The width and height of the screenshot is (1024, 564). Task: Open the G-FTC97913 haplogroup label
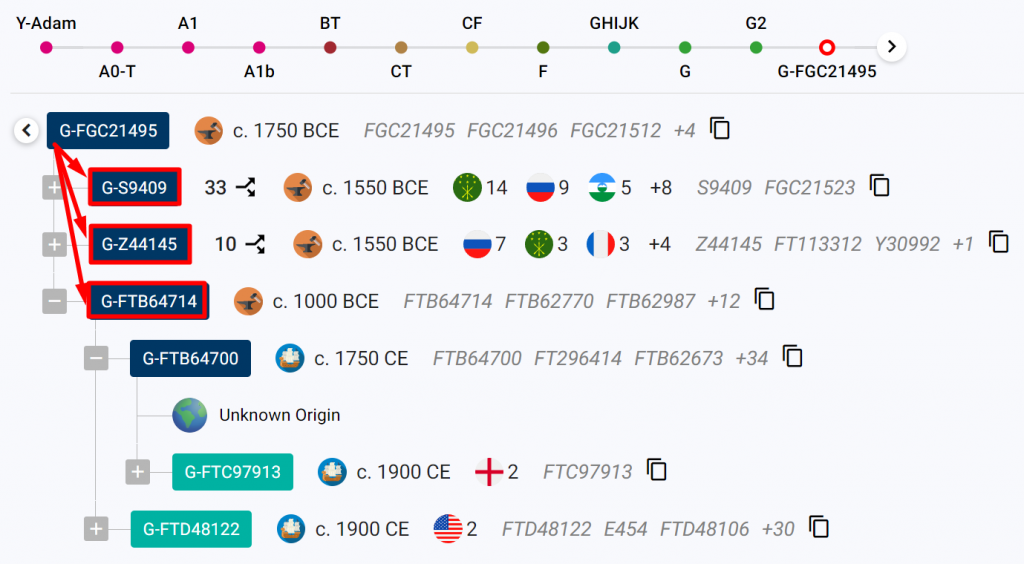[x=232, y=472]
